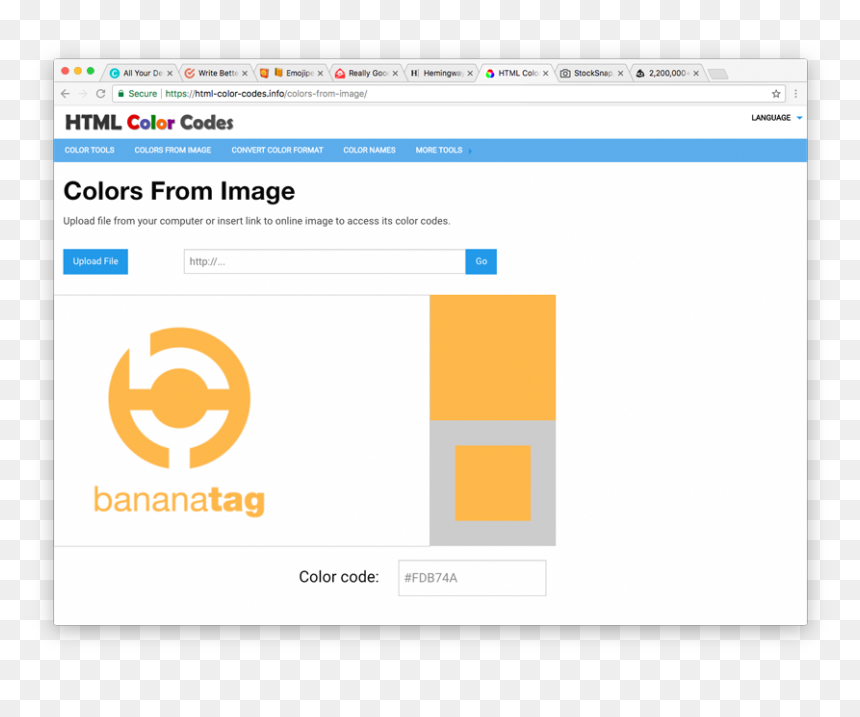The image size is (860, 717).
Task: Click the Colors From Image heading
Action: pos(179,191)
